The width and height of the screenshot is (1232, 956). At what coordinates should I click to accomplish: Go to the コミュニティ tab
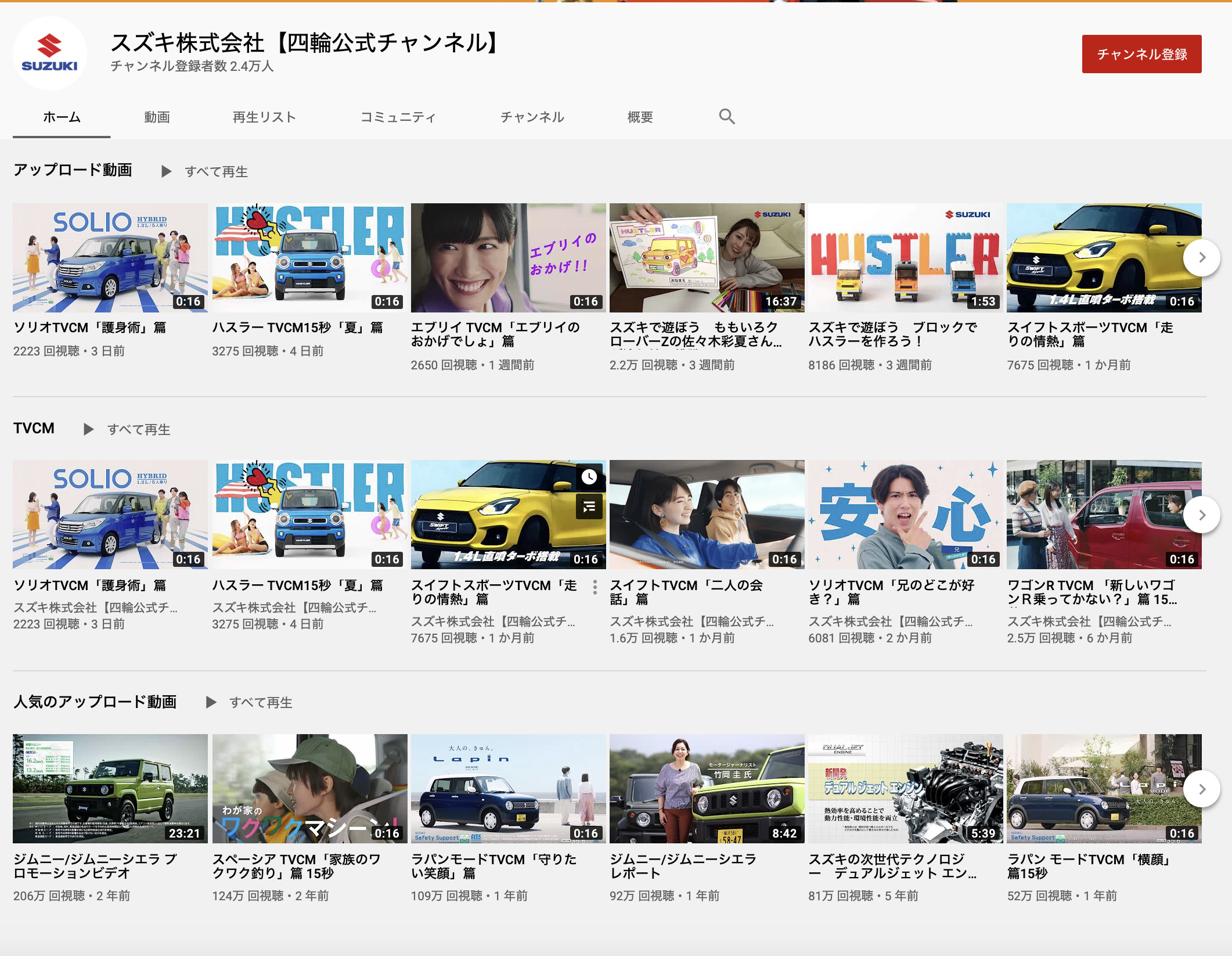[398, 117]
